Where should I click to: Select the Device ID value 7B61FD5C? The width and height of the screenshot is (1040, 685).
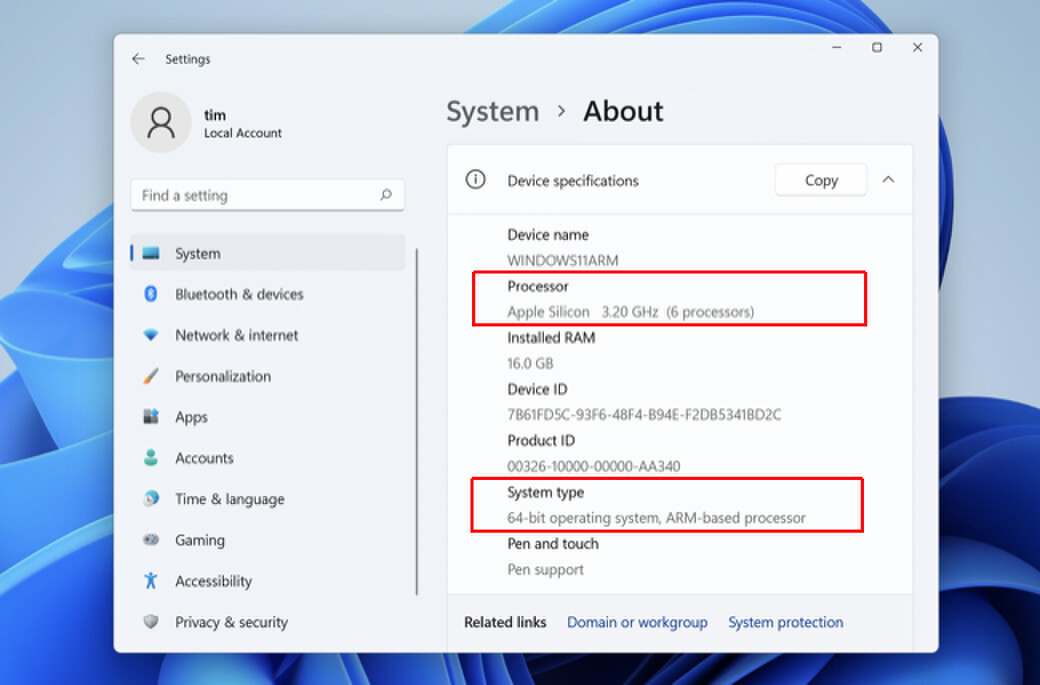[644, 414]
